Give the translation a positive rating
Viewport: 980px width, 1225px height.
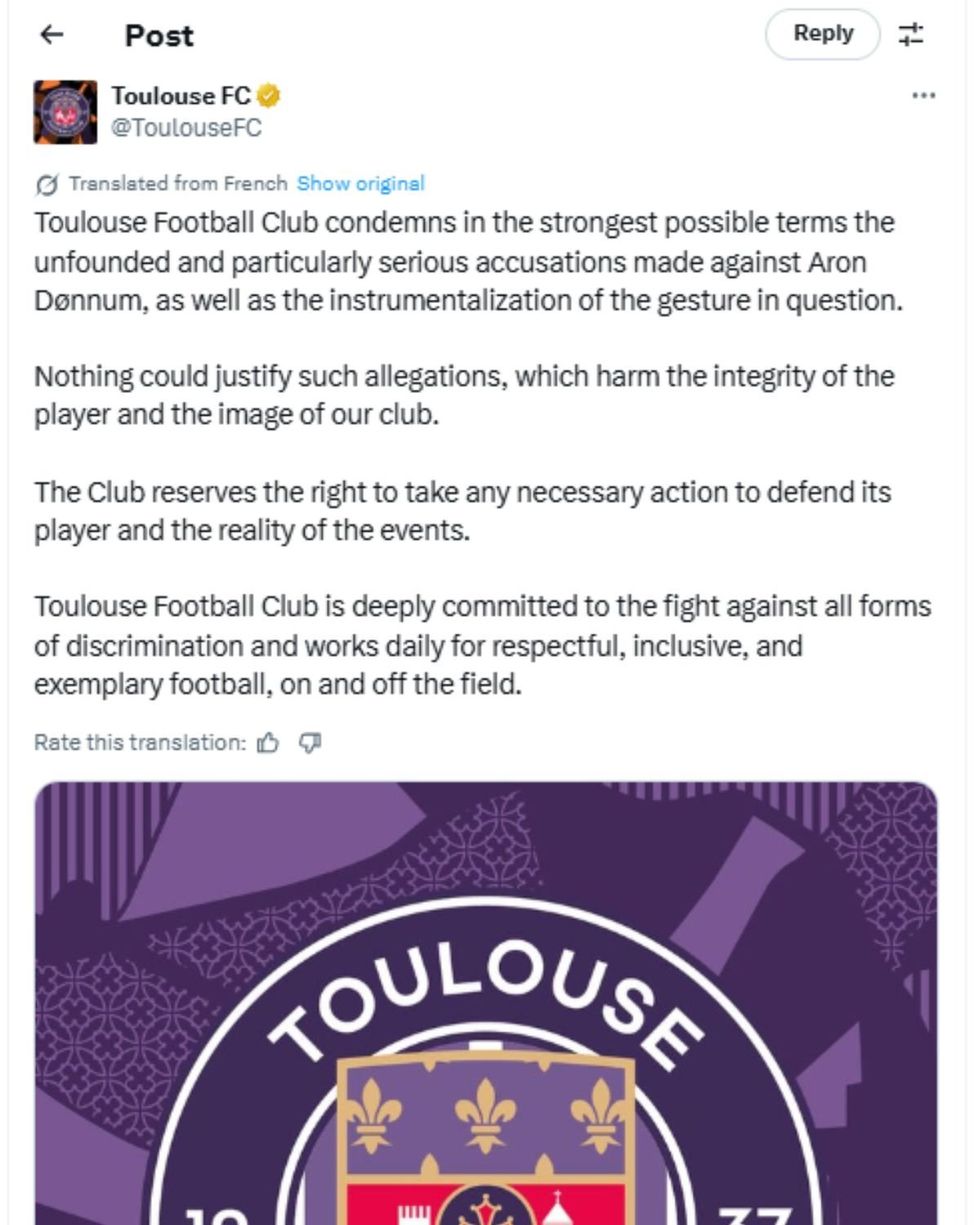tap(268, 742)
